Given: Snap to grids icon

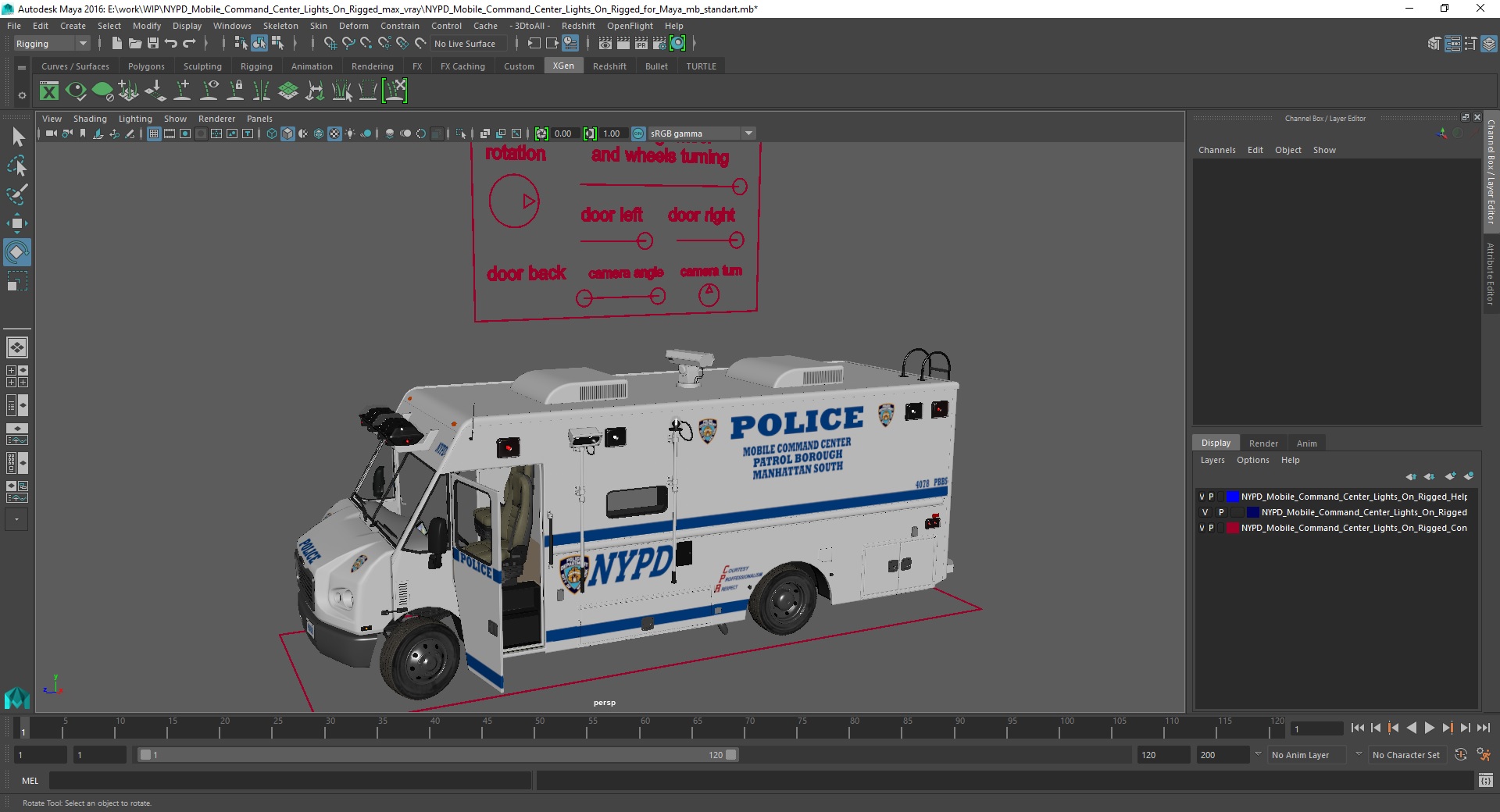Looking at the screenshot, I should (330, 44).
